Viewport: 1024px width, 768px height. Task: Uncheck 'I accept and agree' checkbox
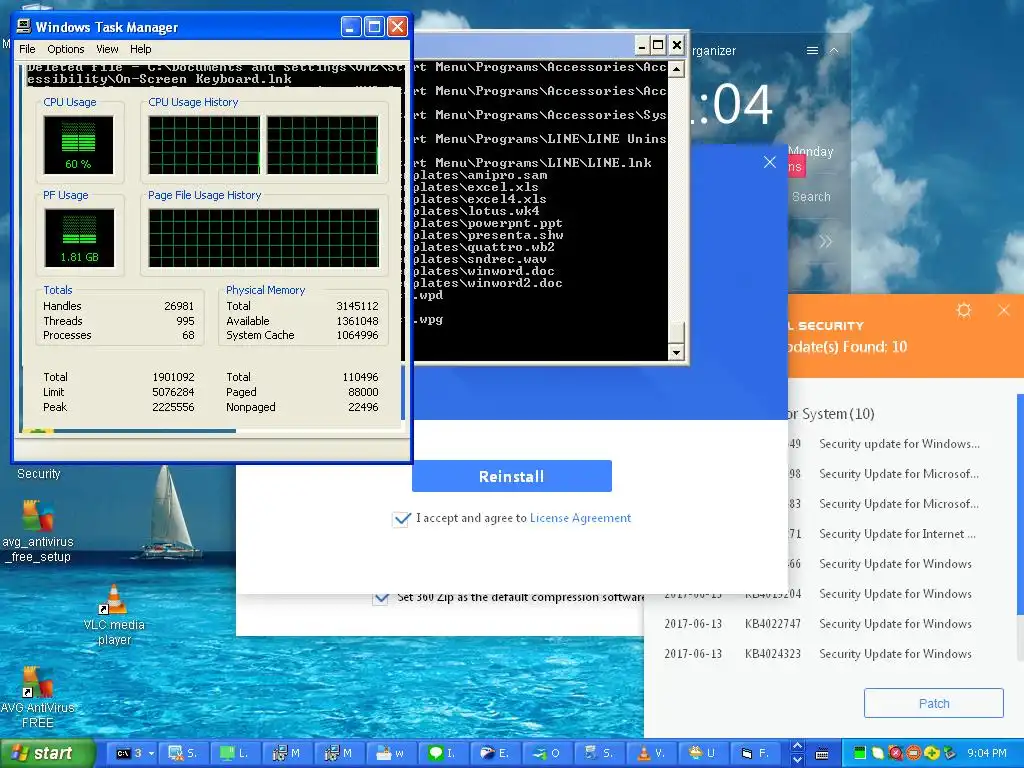[401, 519]
